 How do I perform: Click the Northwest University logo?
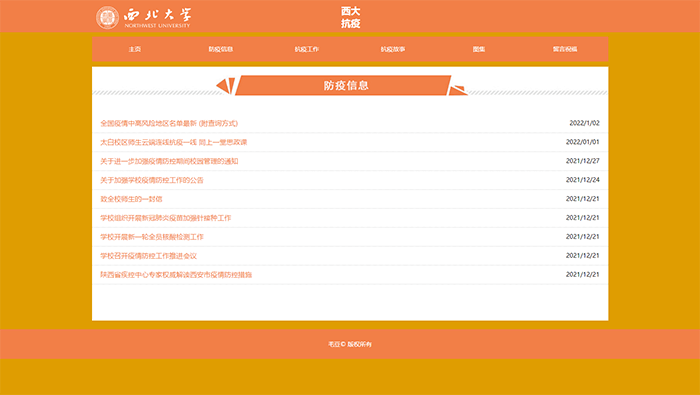pos(143,18)
